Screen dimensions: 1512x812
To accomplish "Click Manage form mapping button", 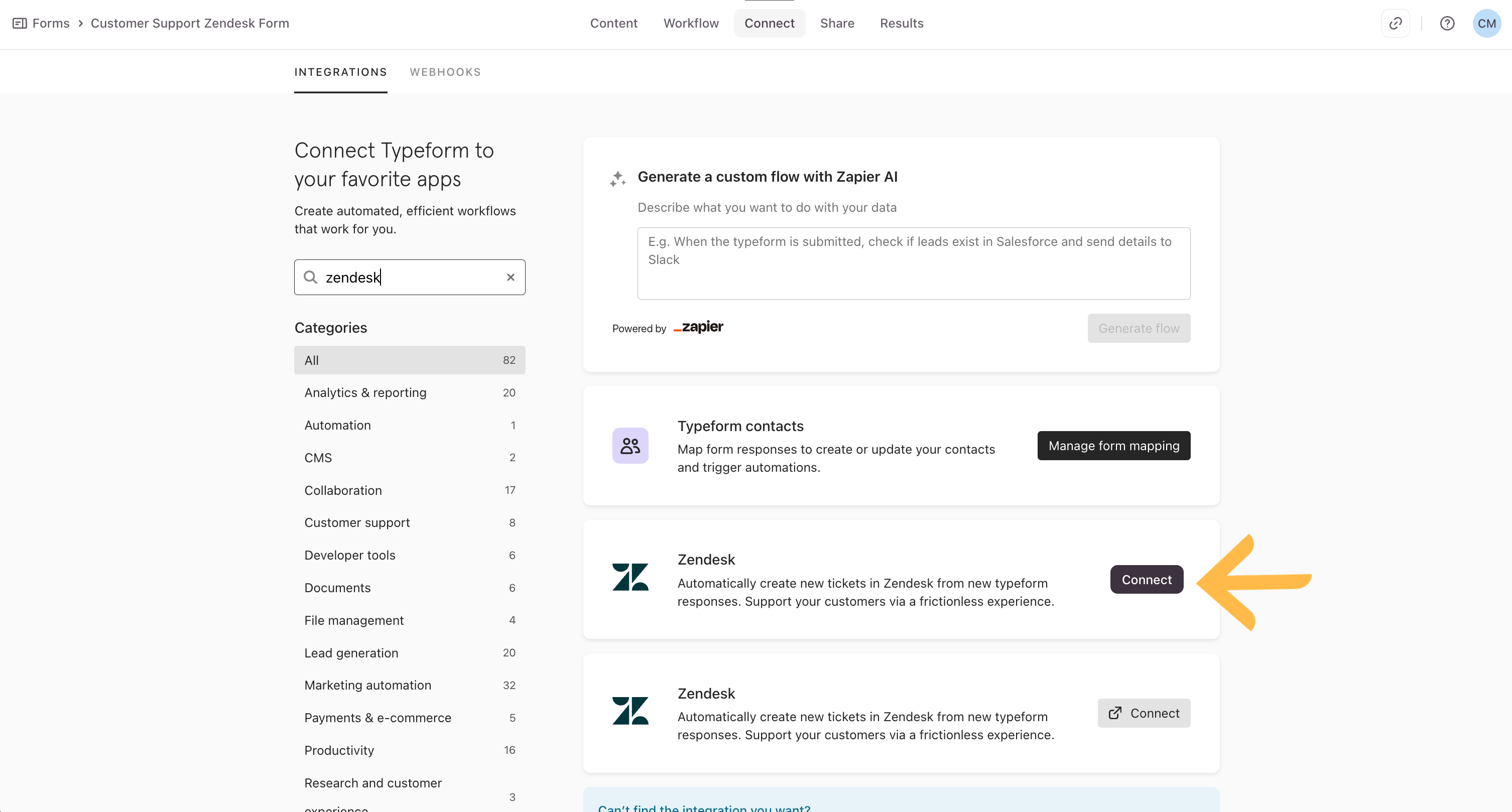I will point(1113,446).
